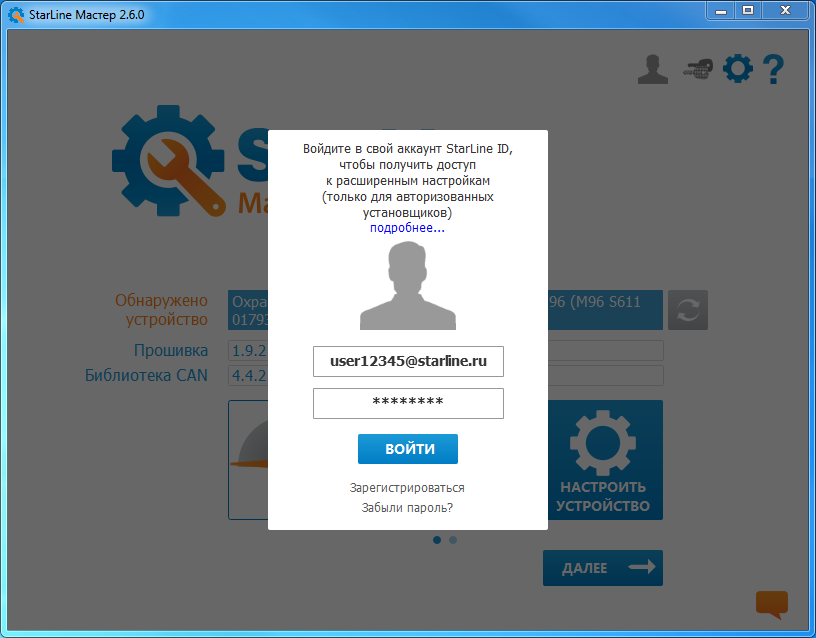Open the подробнее... link
816x638 pixels.
click(407, 228)
